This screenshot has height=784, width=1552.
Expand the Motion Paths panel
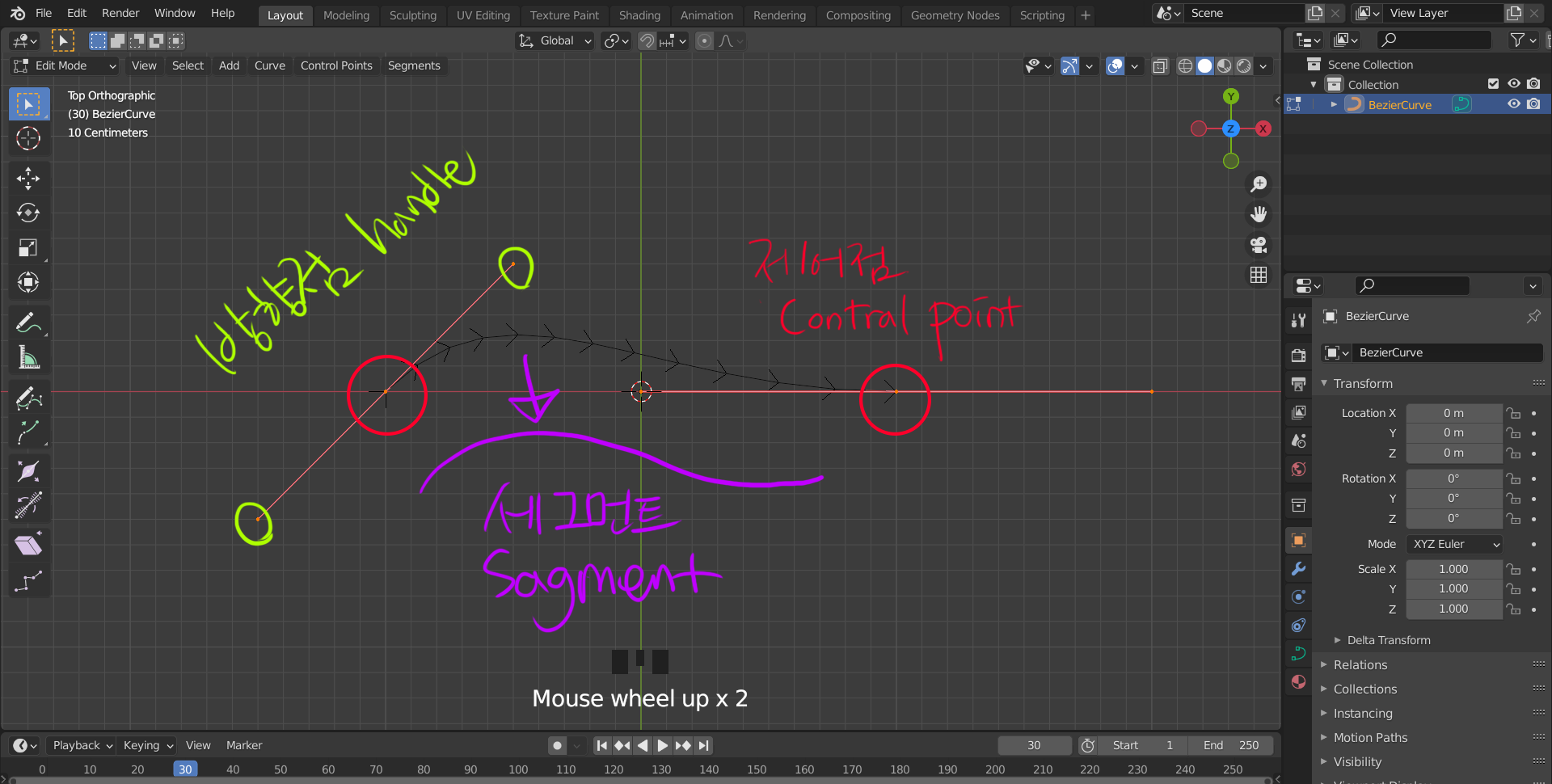[1370, 737]
